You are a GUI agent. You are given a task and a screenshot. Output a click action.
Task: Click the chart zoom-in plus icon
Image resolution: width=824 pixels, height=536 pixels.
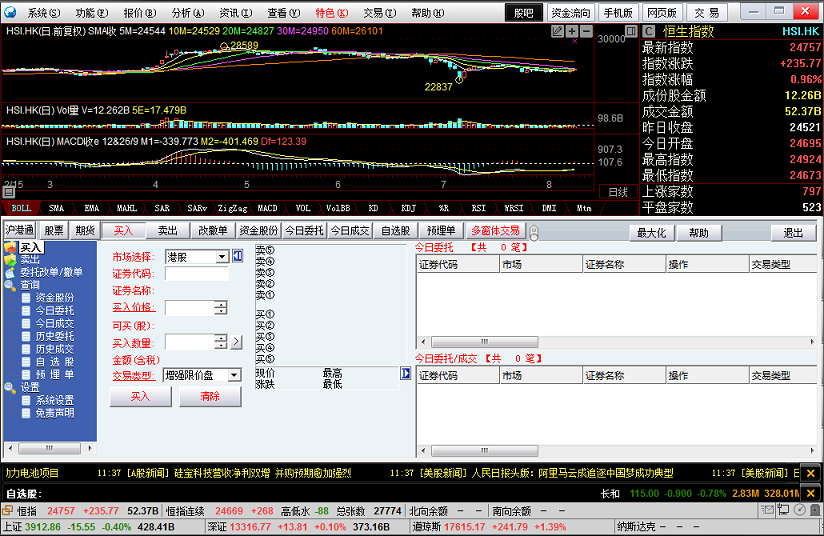[x=572, y=31]
